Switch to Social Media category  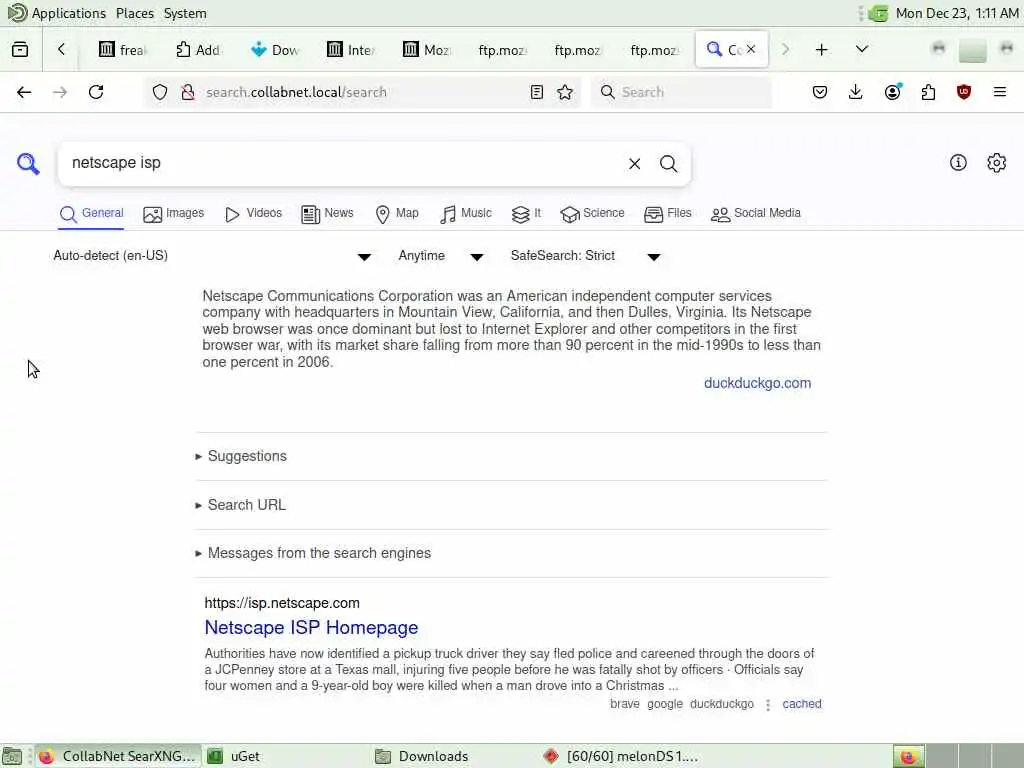[x=756, y=214]
